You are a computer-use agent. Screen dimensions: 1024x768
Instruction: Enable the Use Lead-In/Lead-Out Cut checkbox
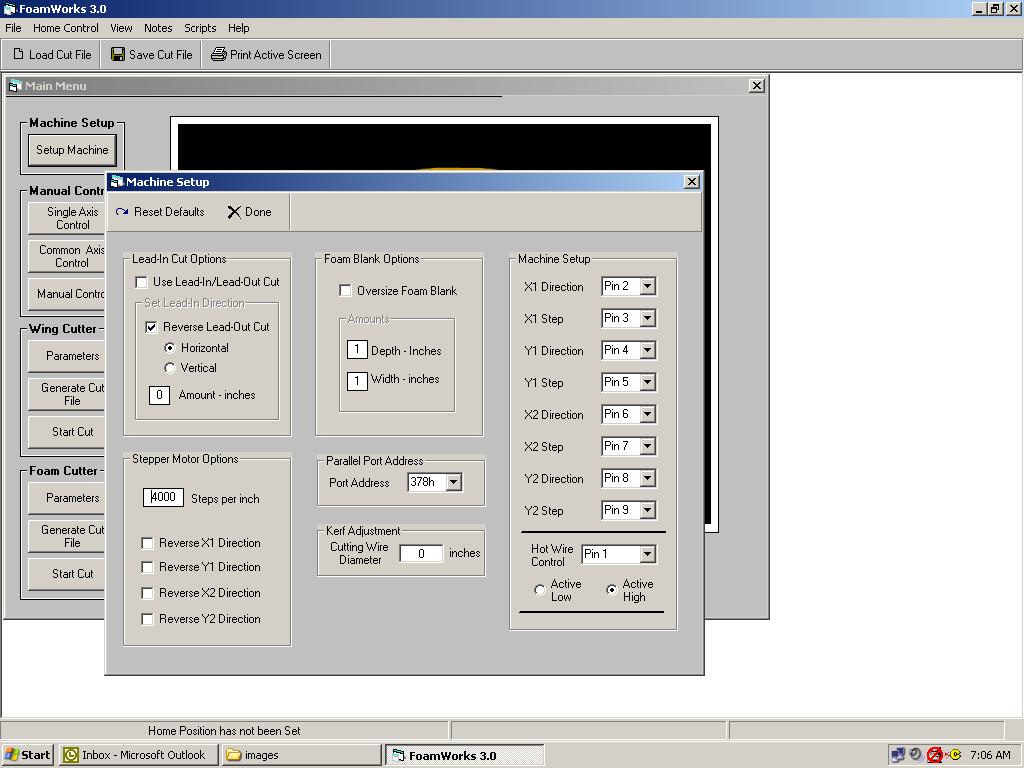[x=142, y=282]
